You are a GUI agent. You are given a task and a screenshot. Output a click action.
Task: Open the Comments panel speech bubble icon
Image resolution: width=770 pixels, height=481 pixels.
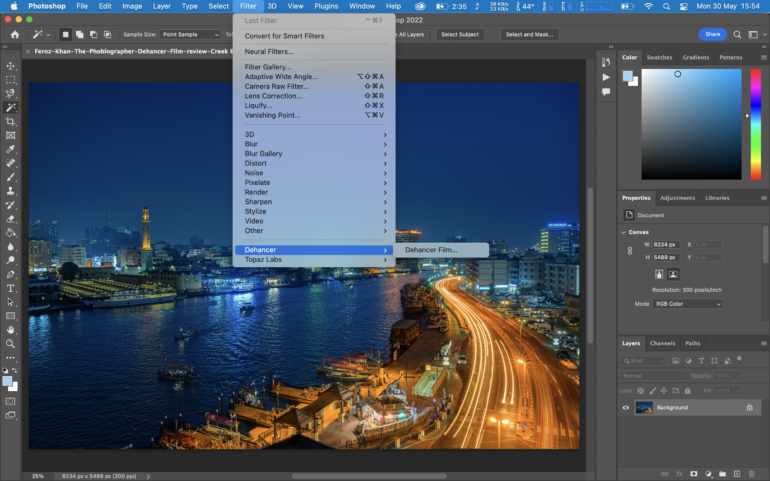[606, 92]
